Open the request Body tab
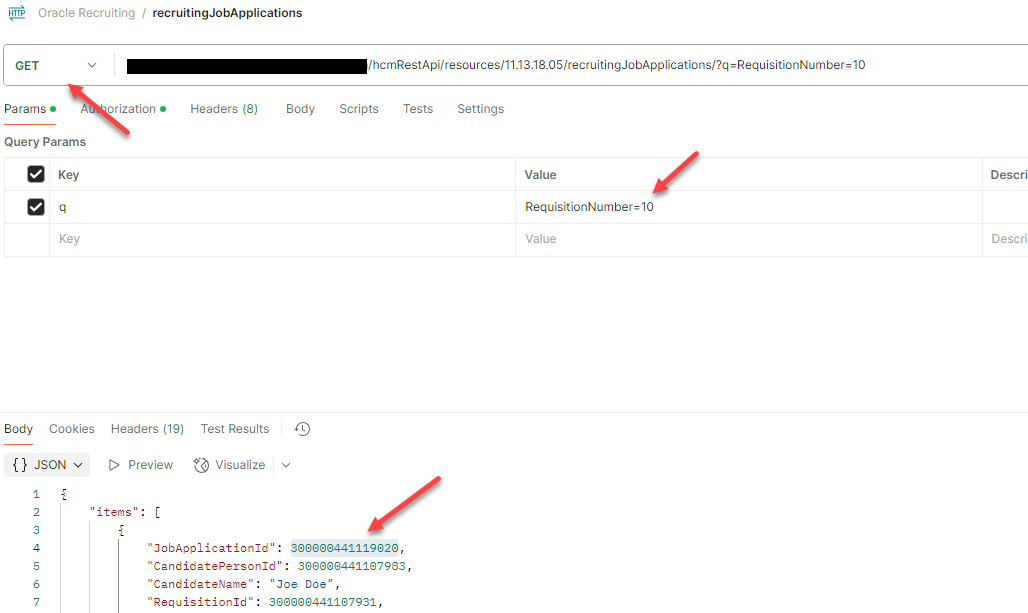Screen dimensions: 1028x613 300,109
